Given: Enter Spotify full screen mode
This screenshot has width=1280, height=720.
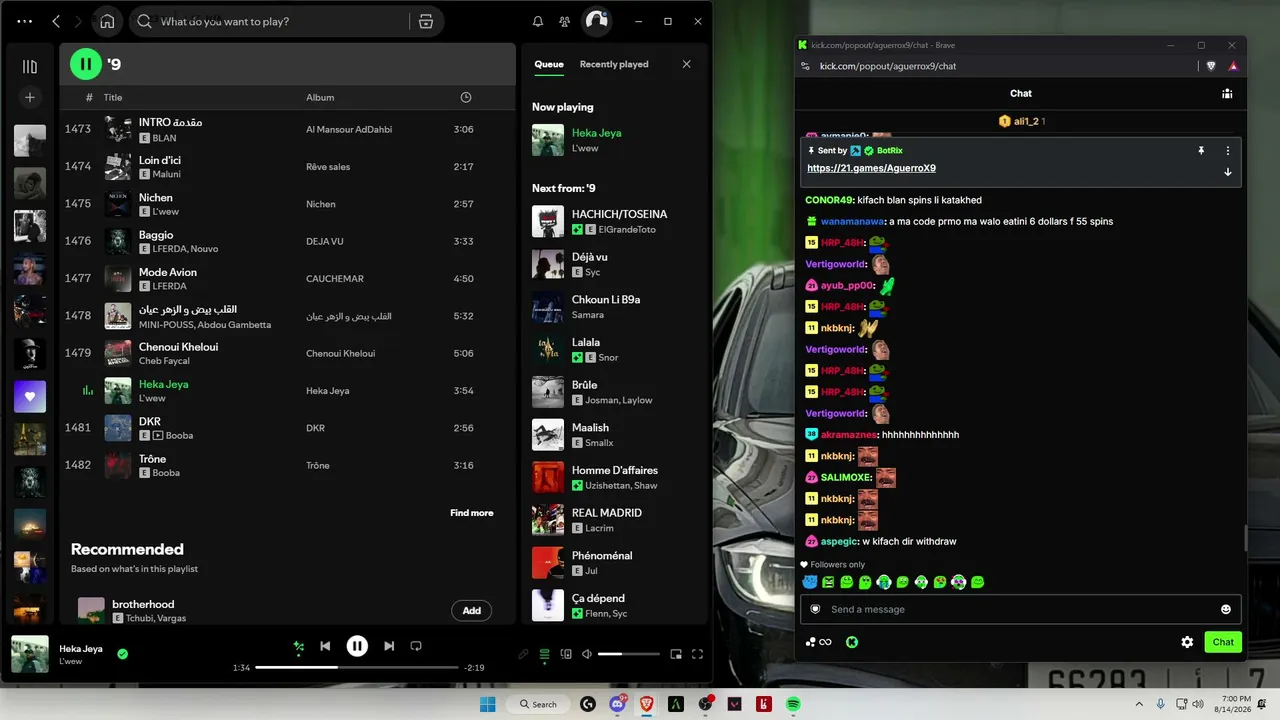Looking at the screenshot, I should click(697, 654).
